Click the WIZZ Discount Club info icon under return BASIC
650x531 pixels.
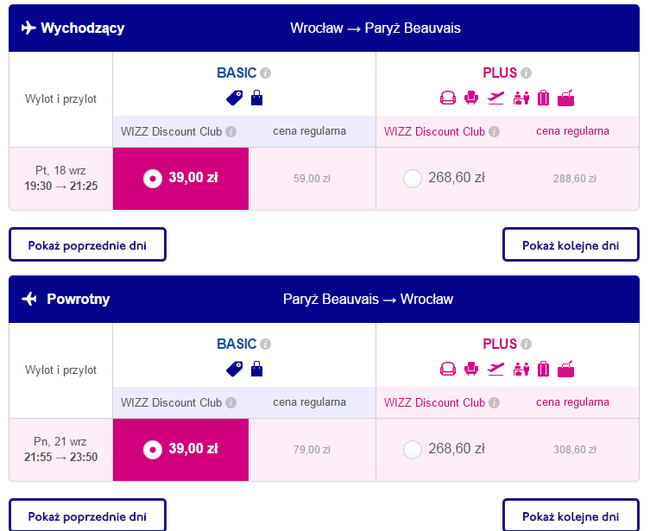[x=231, y=403]
